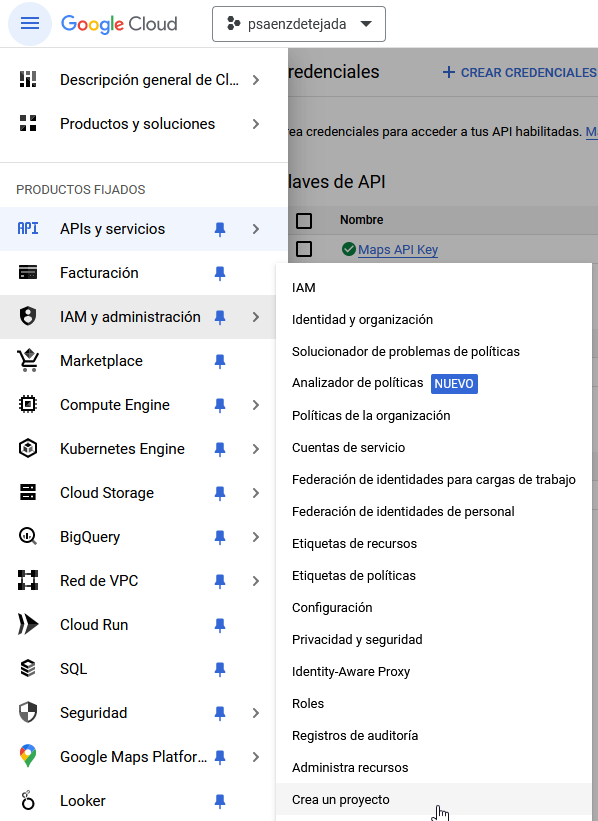Unpin IAM y administración
Screen dimensions: 598x821
coord(220,317)
